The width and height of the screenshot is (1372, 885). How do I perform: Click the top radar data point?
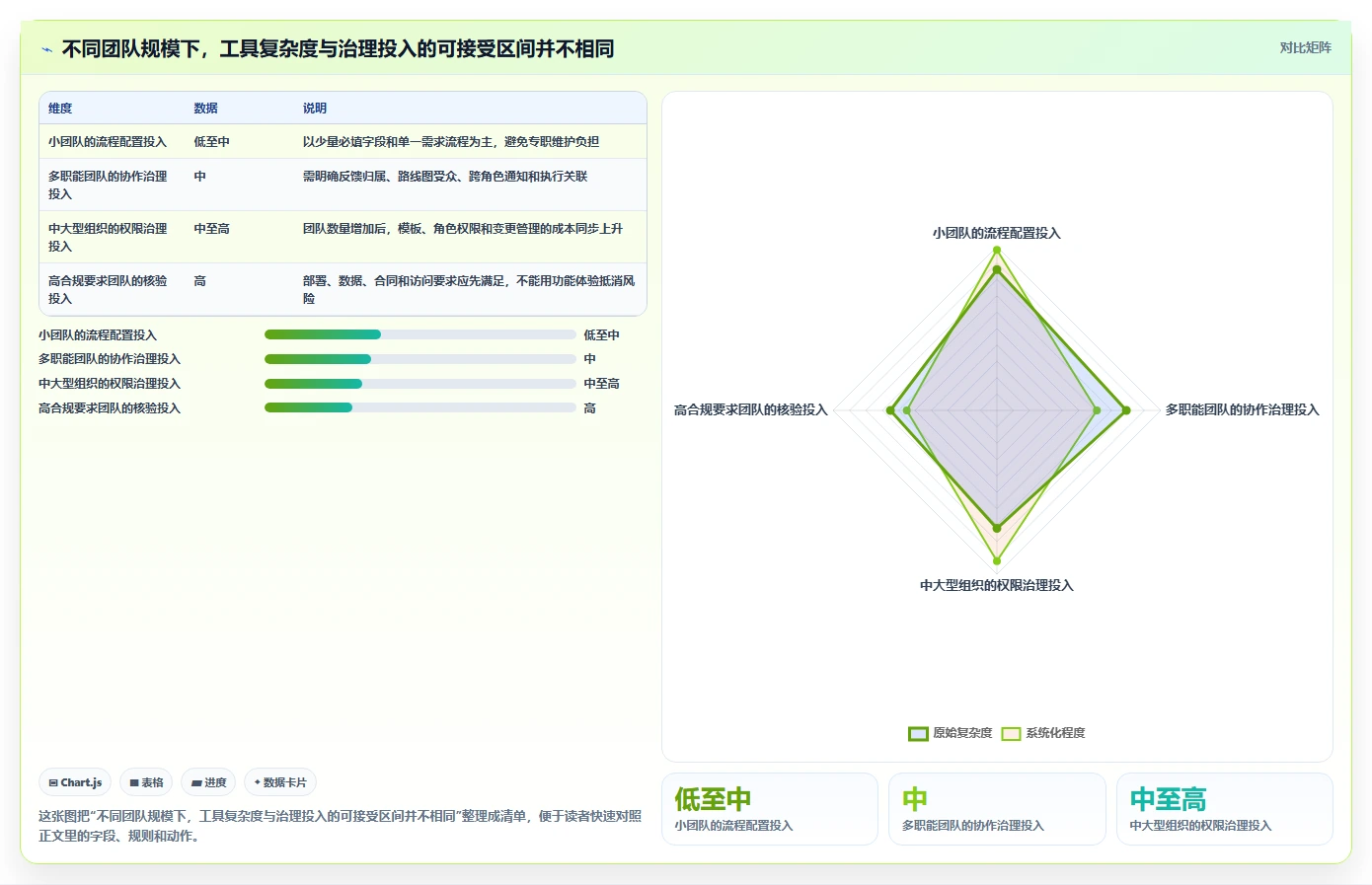[x=997, y=250]
